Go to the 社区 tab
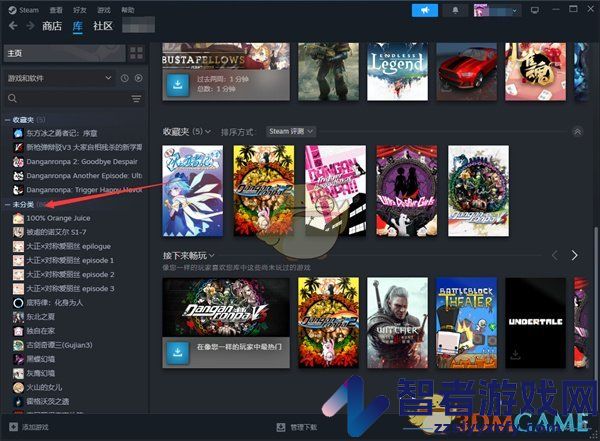 tap(103, 26)
